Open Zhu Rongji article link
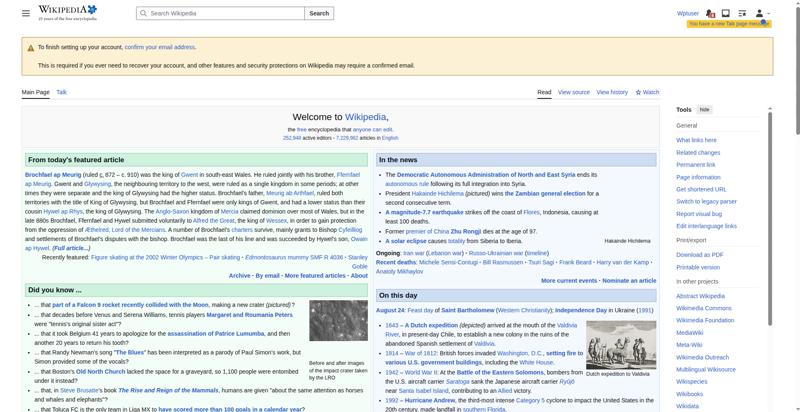Image resolution: width=800 pixels, height=412 pixels. point(465,231)
